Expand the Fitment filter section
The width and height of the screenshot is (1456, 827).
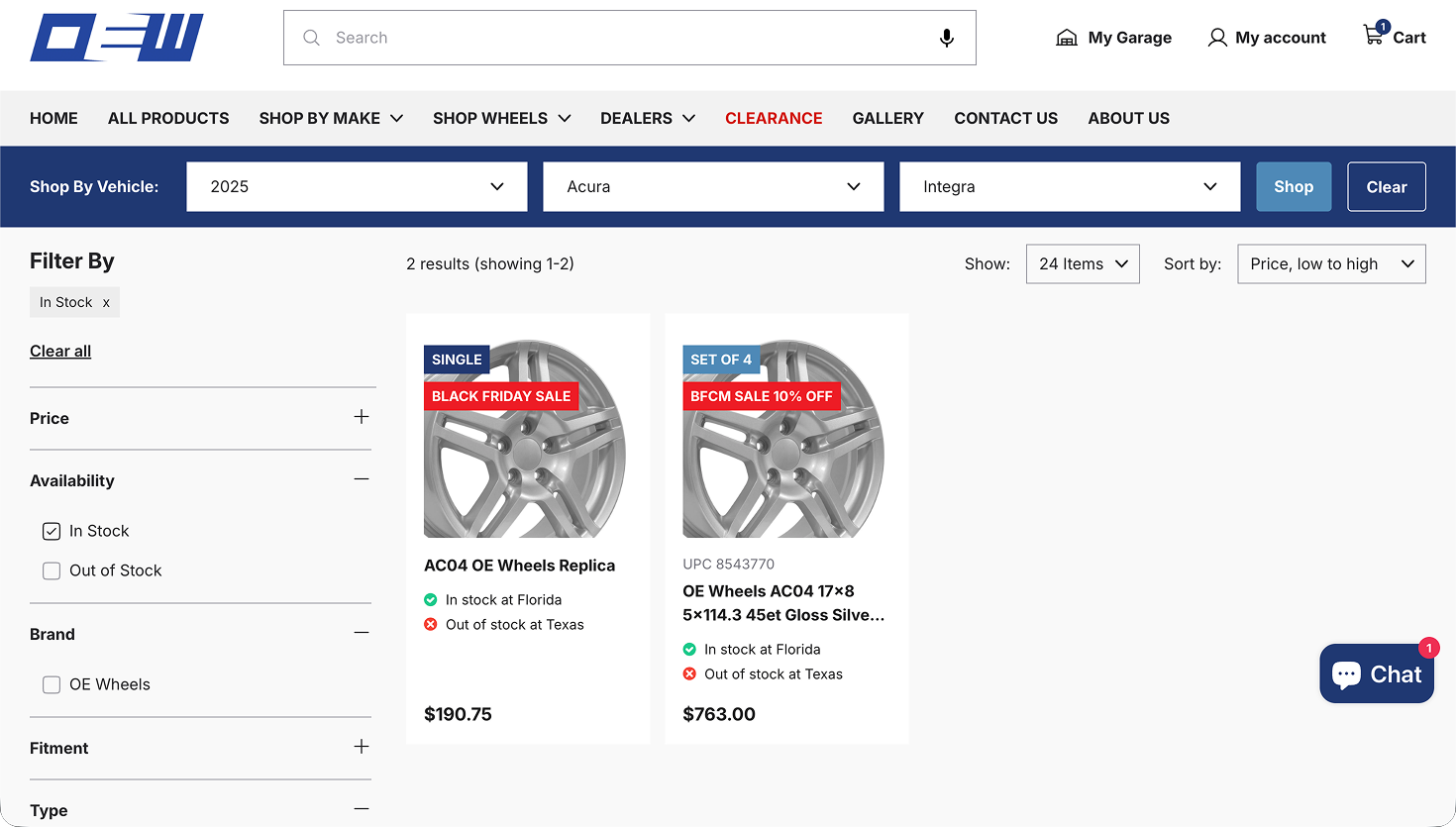tap(362, 747)
